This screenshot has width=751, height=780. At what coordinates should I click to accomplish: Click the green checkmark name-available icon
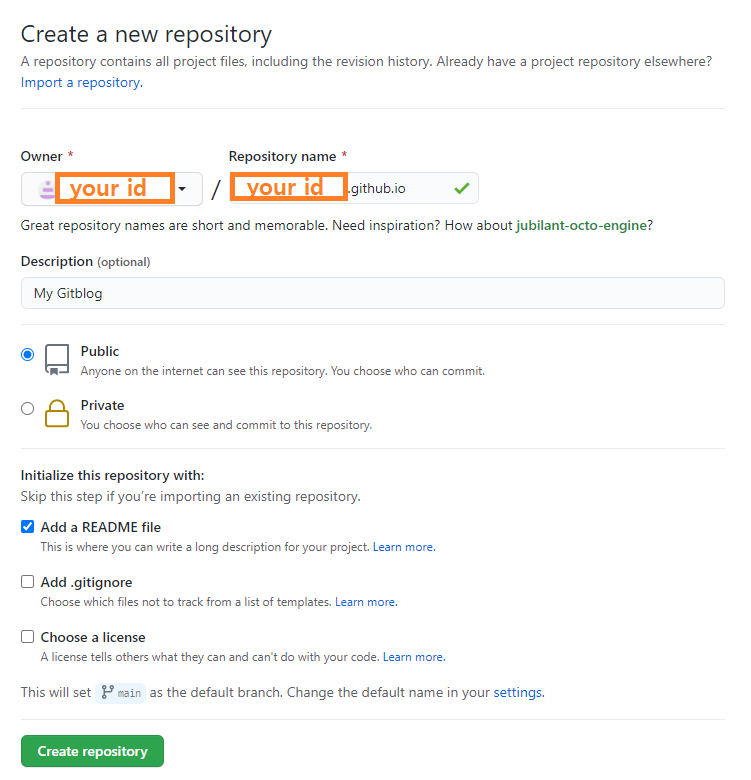pyautogui.click(x=462, y=188)
